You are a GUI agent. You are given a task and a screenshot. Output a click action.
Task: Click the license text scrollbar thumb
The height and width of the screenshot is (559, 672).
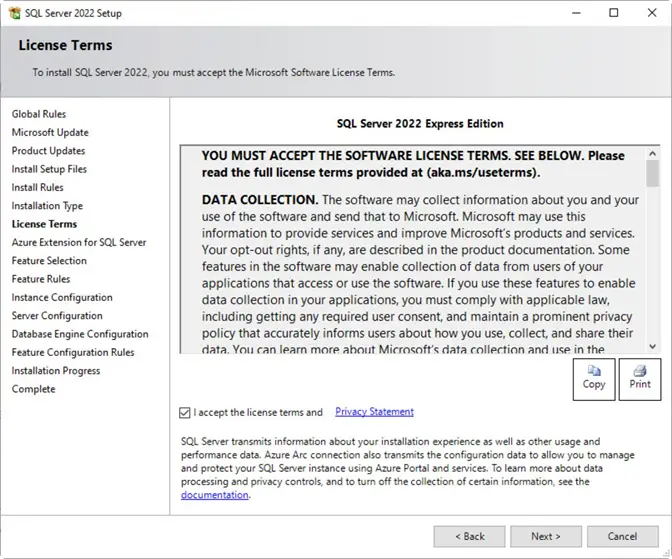click(652, 174)
